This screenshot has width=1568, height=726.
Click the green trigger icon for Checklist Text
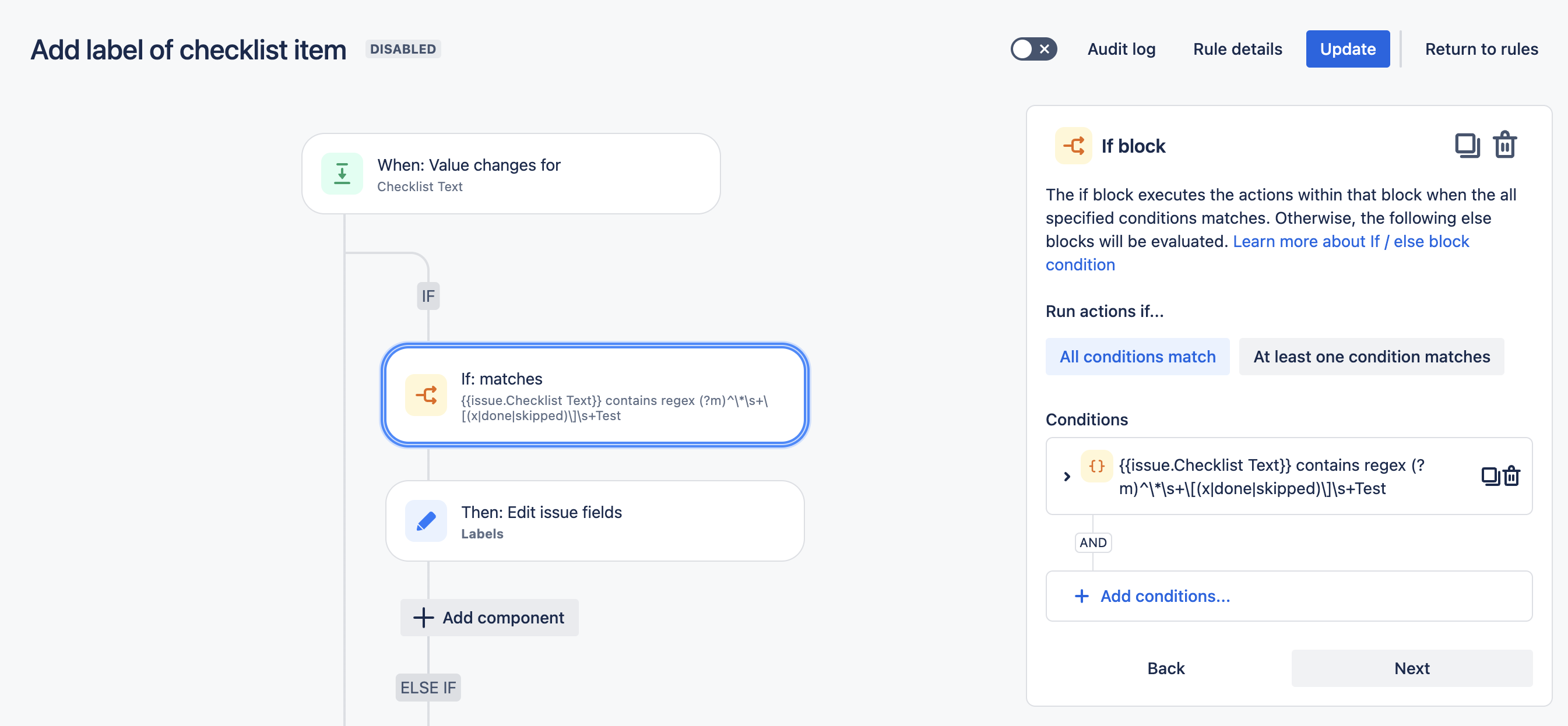click(x=342, y=174)
